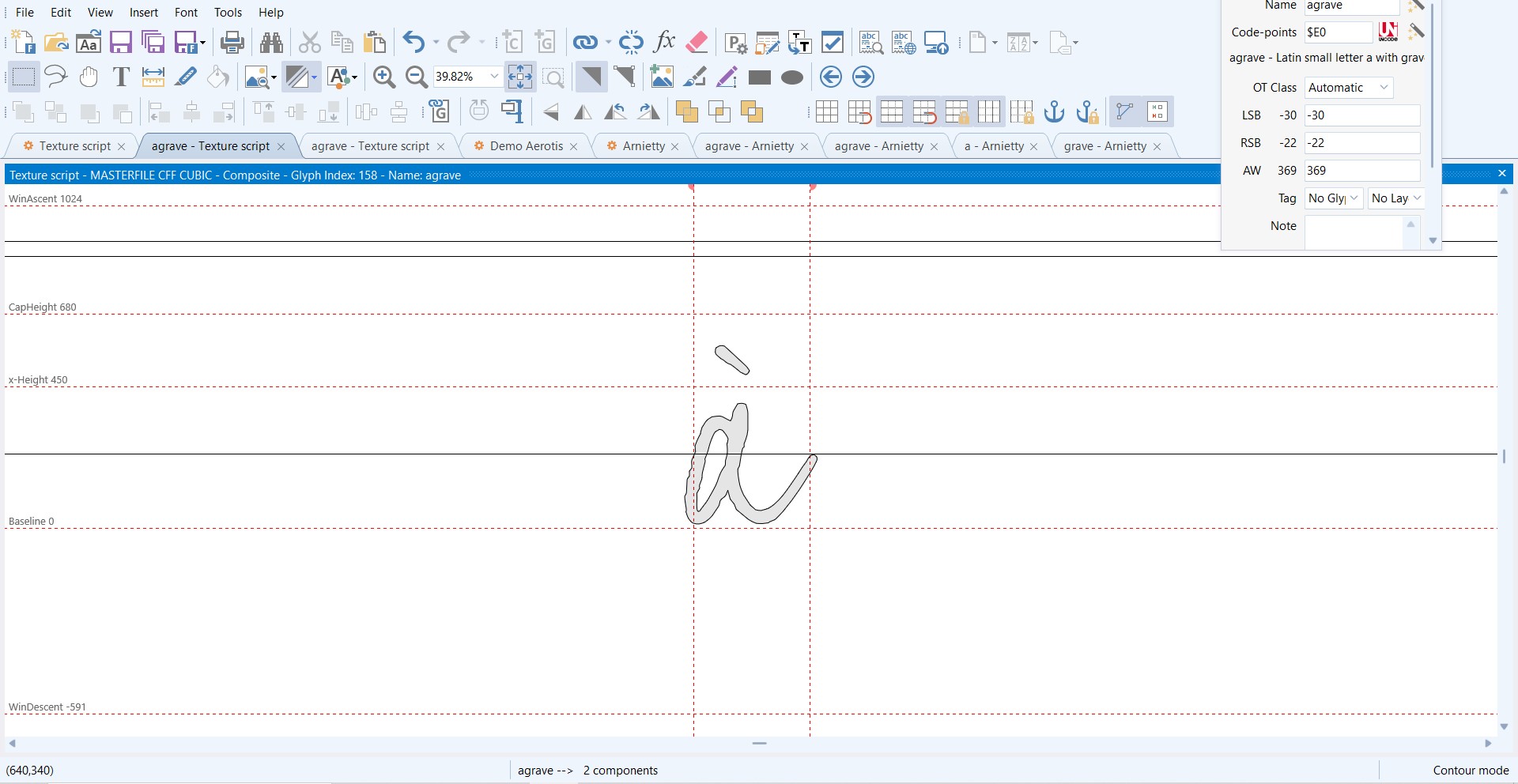Switch to the Demo Aerotis tab
The image size is (1518, 784).
point(526,146)
